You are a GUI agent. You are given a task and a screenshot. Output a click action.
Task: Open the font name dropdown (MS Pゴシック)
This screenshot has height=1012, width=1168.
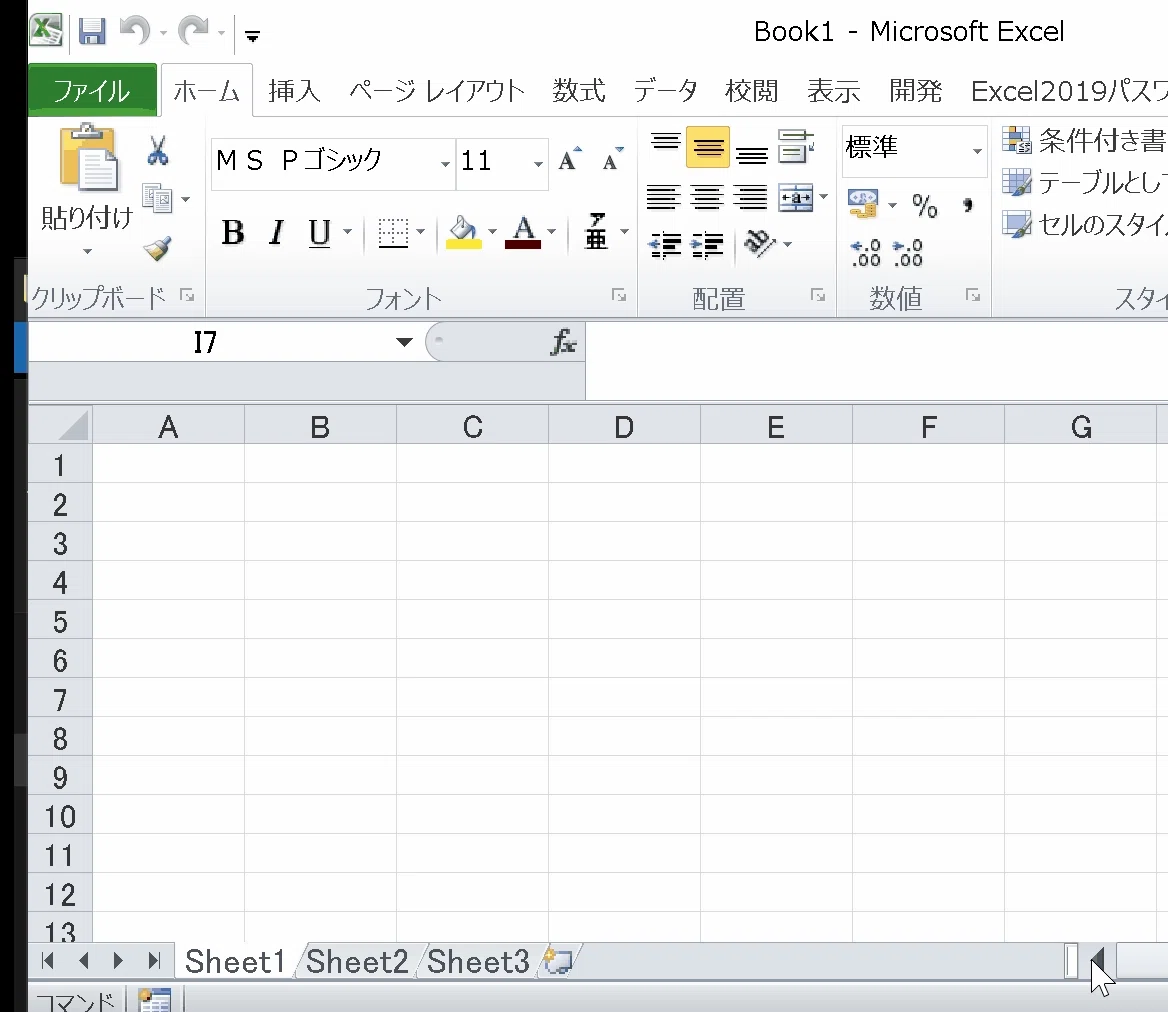tap(445, 163)
